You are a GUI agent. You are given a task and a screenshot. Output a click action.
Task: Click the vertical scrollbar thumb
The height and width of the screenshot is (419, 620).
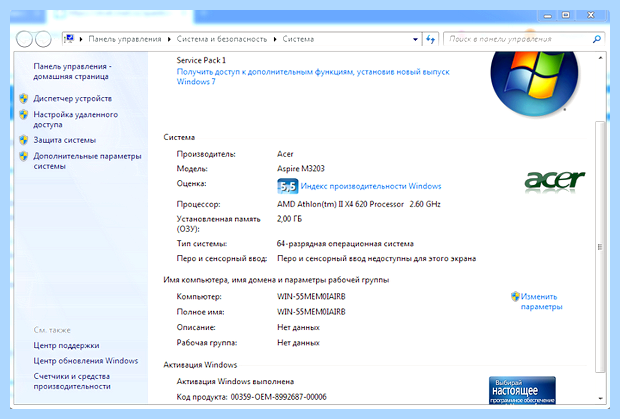(x=600, y=247)
